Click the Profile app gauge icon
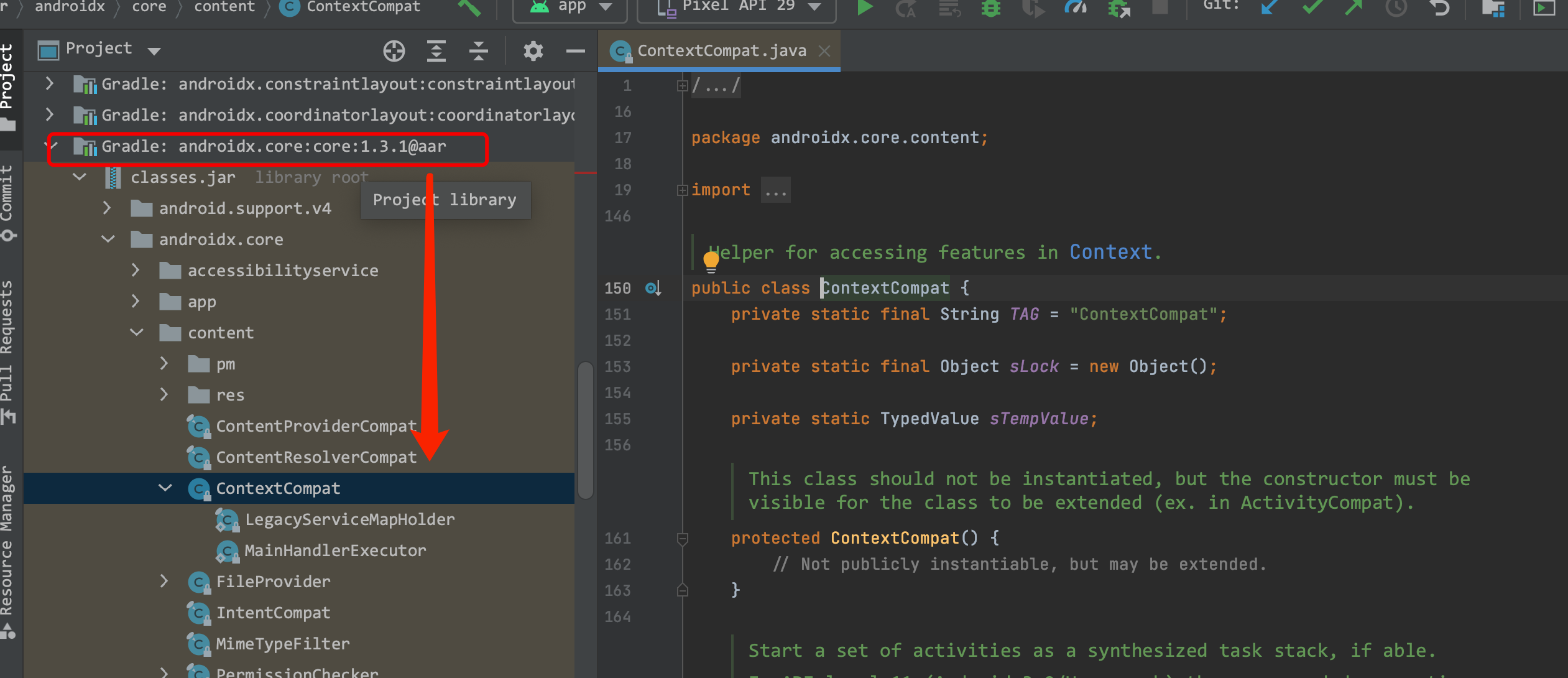The image size is (1568, 678). tap(1076, 7)
